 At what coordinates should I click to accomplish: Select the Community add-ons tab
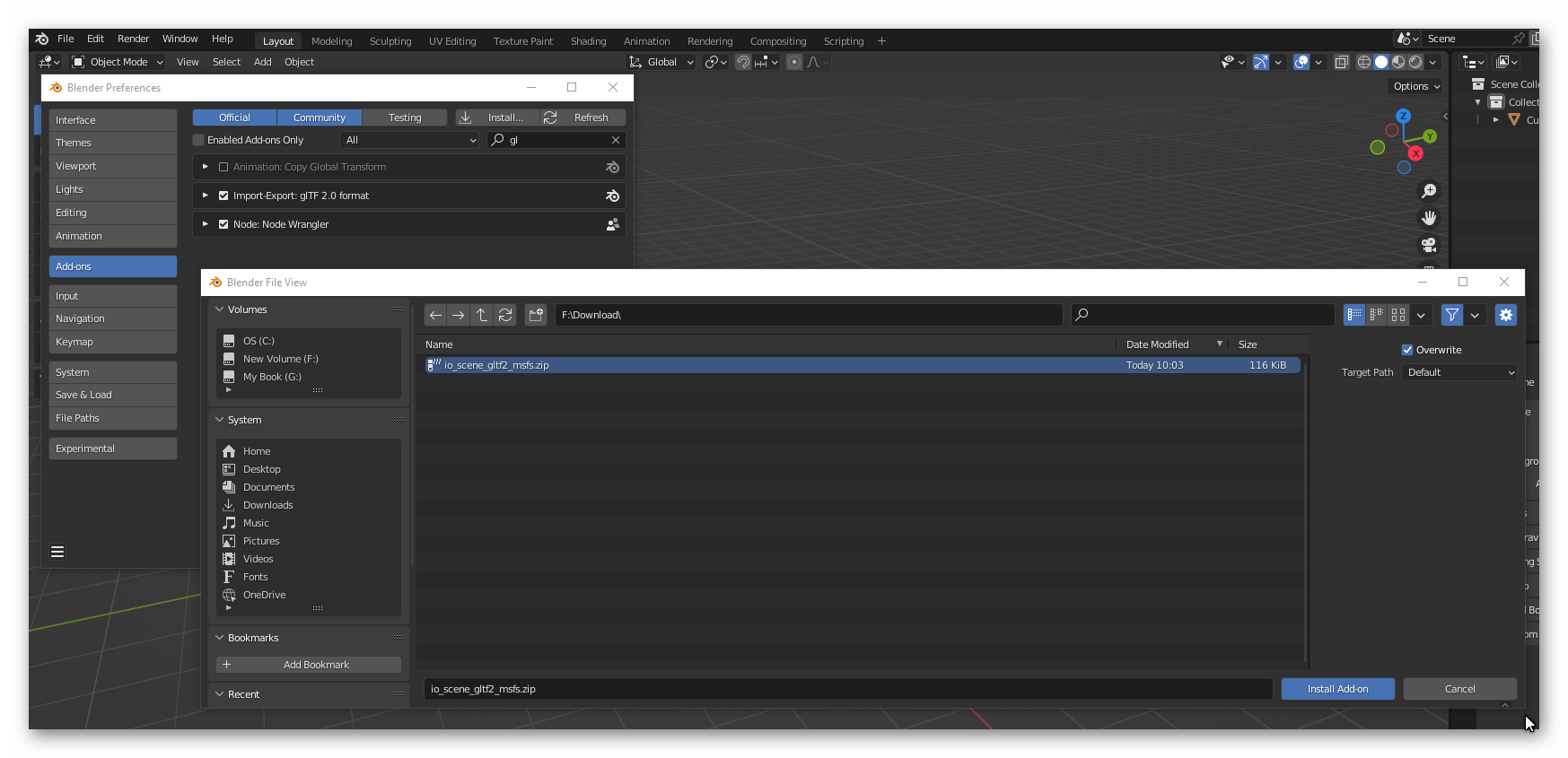coord(320,118)
